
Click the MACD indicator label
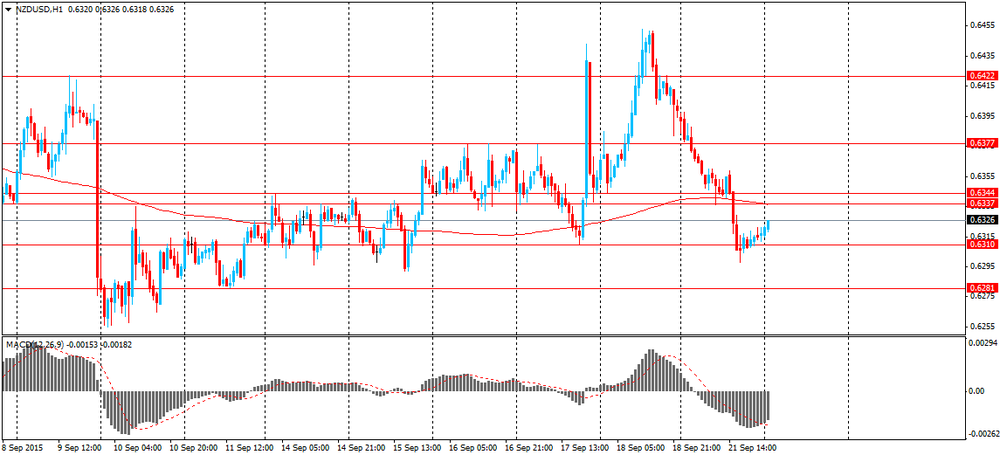(20, 345)
